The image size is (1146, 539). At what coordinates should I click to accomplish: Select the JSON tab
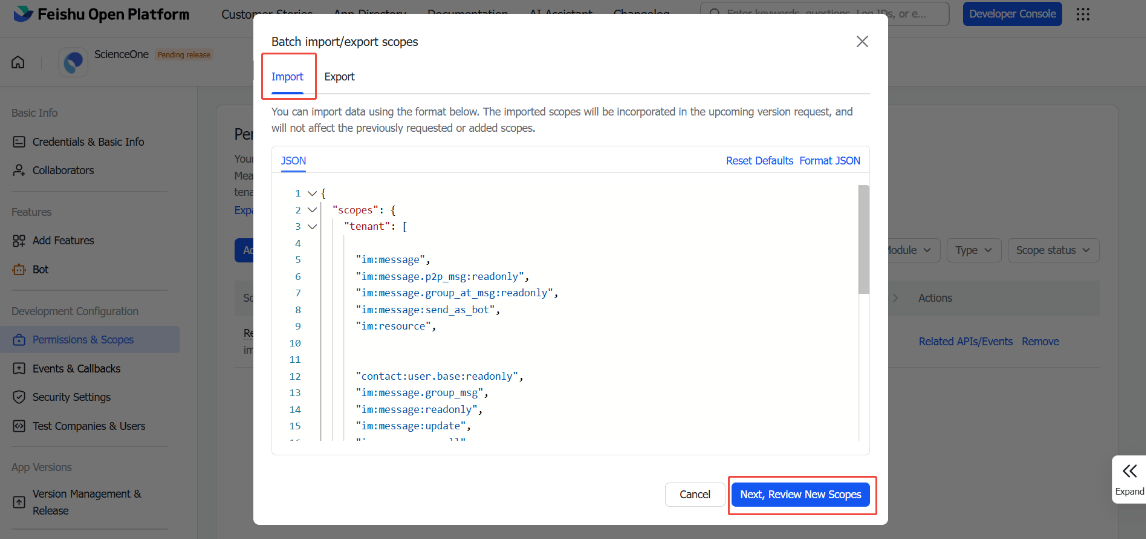coord(294,161)
